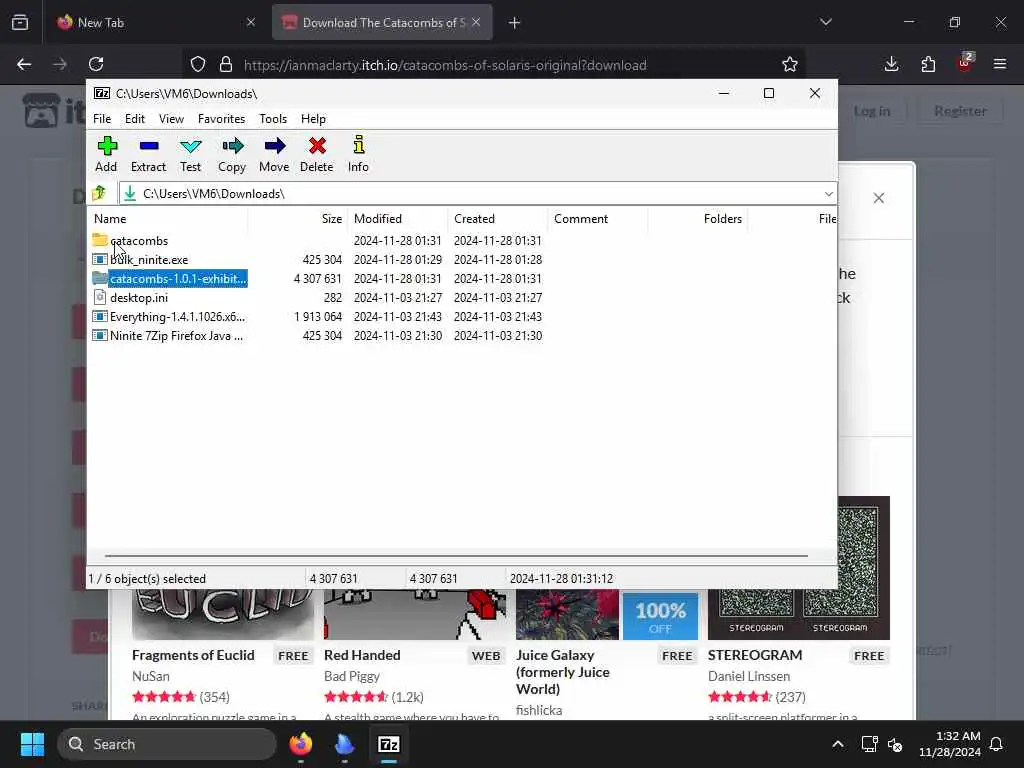This screenshot has height=768, width=1024.
Task: Open the list all tabs dropdown
Action: [x=825, y=22]
